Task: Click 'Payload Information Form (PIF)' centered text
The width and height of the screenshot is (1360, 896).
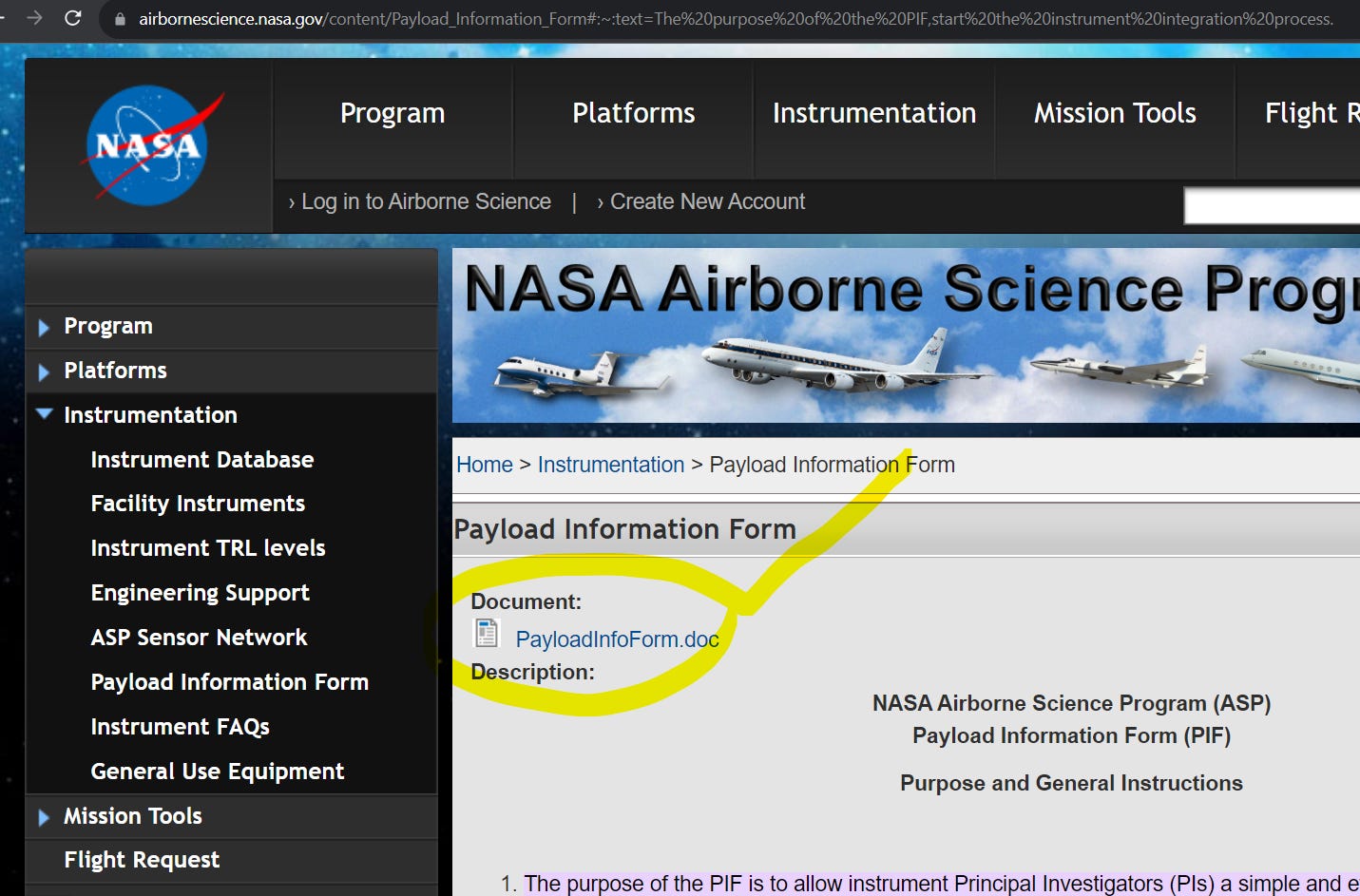Action: (x=1071, y=735)
